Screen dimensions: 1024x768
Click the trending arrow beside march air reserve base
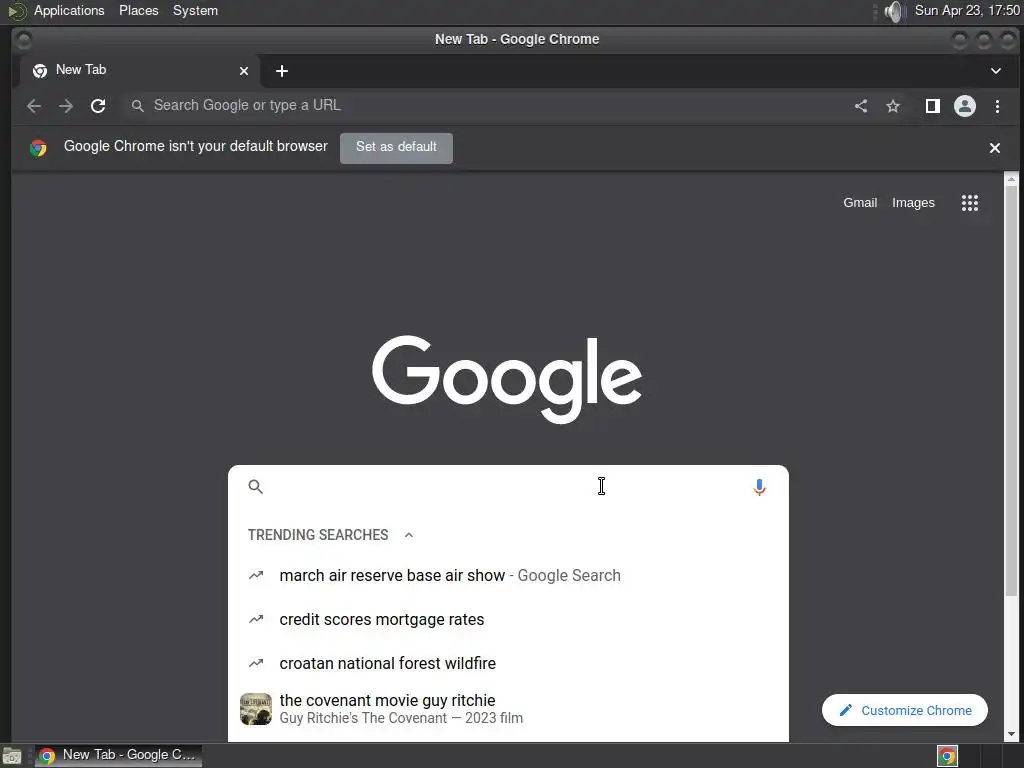tap(256, 575)
